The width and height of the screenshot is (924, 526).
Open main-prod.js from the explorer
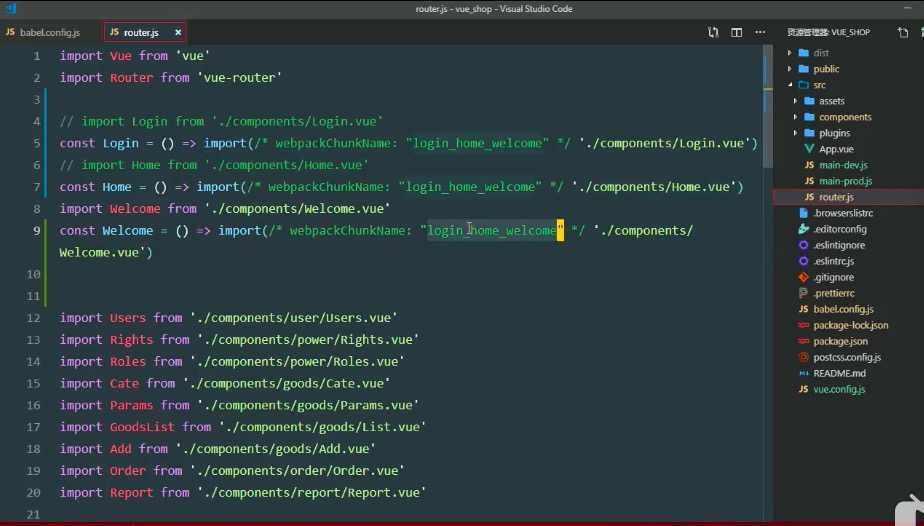tap(846, 181)
